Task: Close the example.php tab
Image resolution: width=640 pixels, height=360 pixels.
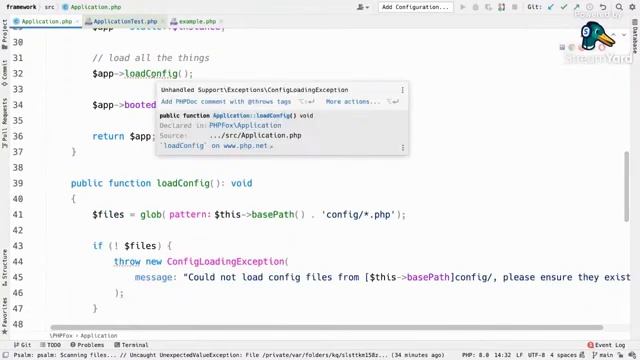Action: click(x=221, y=21)
